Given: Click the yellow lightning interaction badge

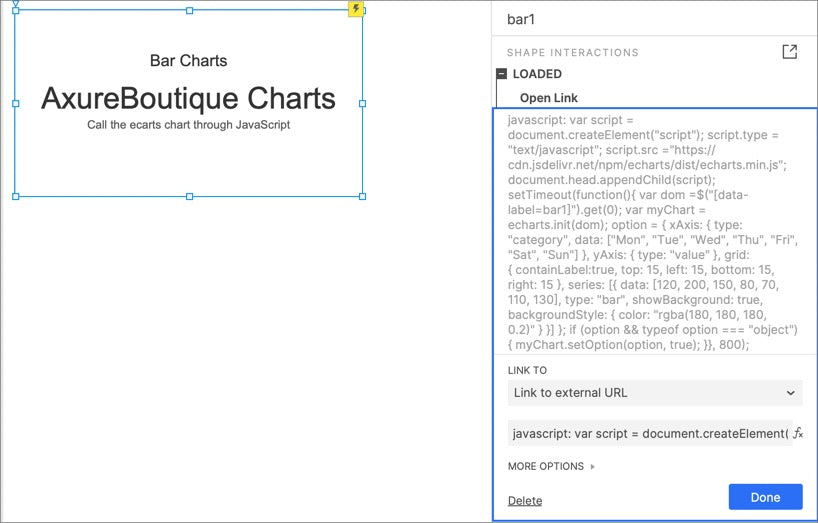Looking at the screenshot, I should 356,8.
